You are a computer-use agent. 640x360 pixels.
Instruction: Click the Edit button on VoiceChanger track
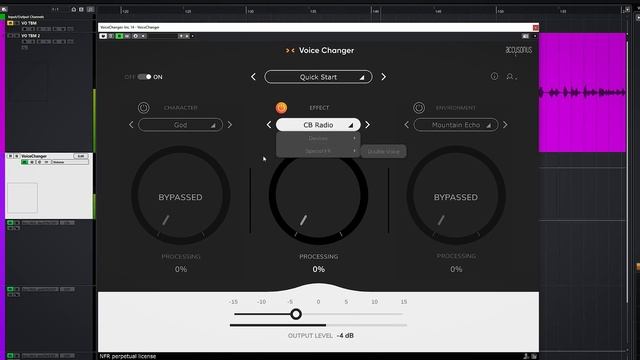coord(80,156)
